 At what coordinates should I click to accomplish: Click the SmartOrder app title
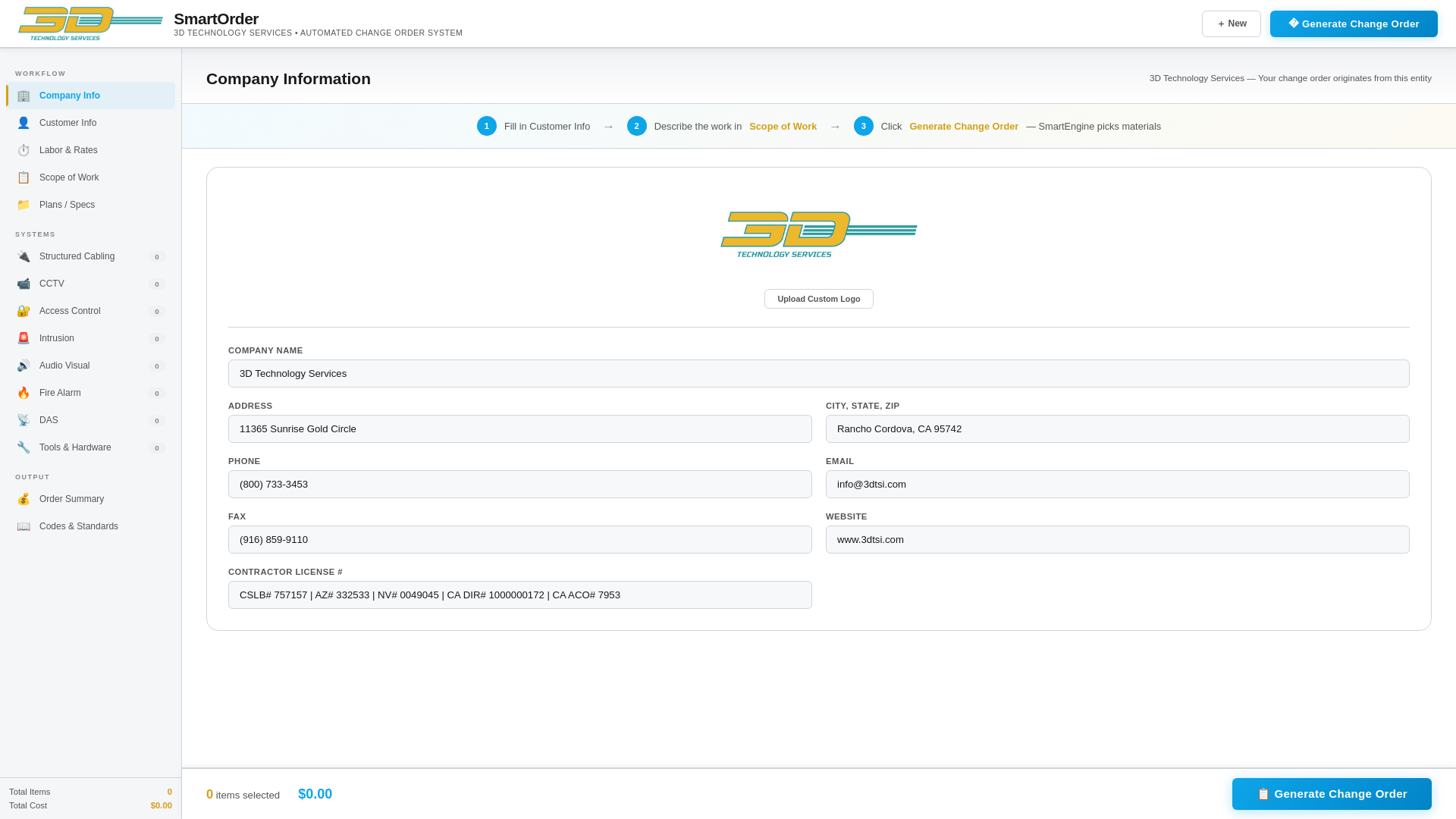[x=216, y=19]
